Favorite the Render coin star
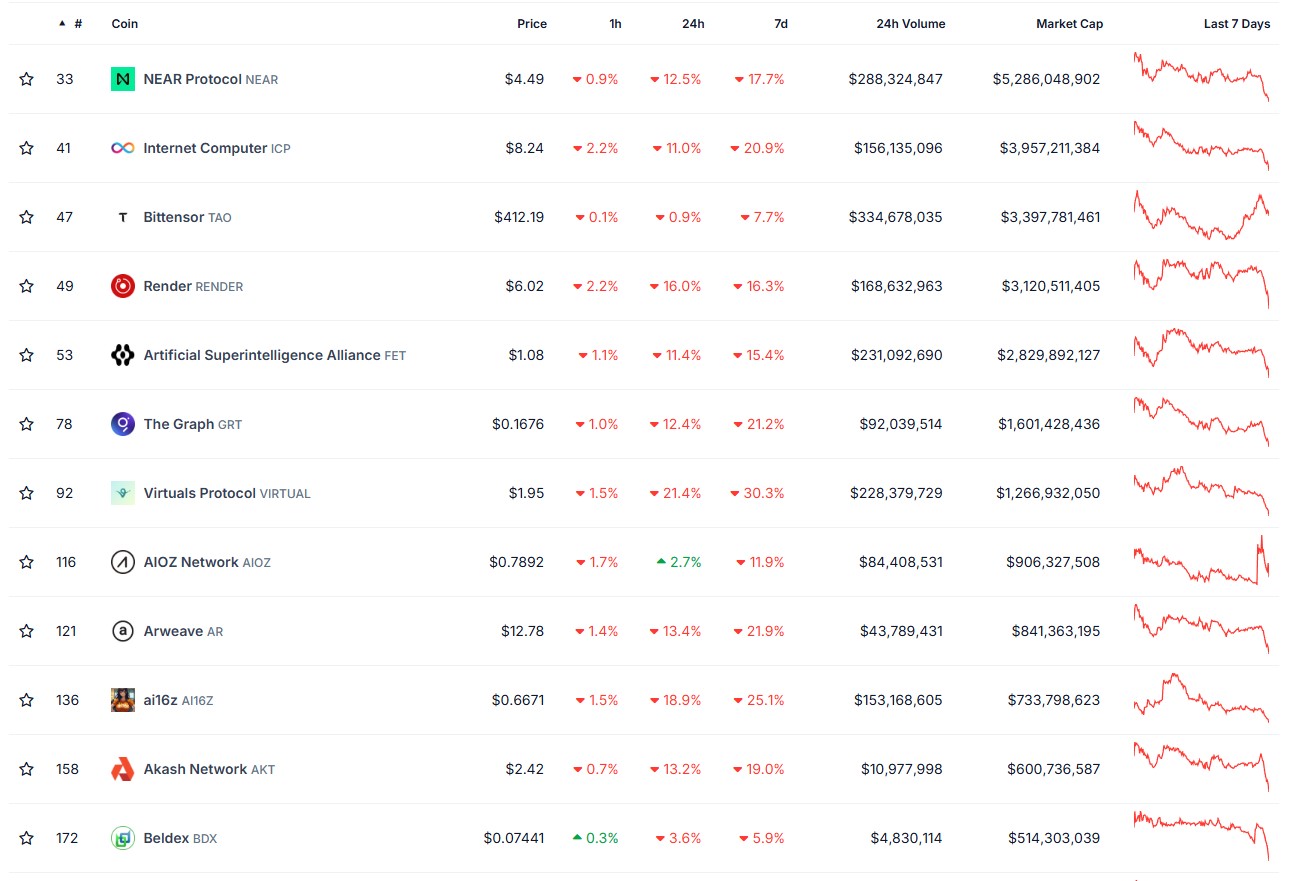This screenshot has height=881, width=1305. (x=27, y=286)
